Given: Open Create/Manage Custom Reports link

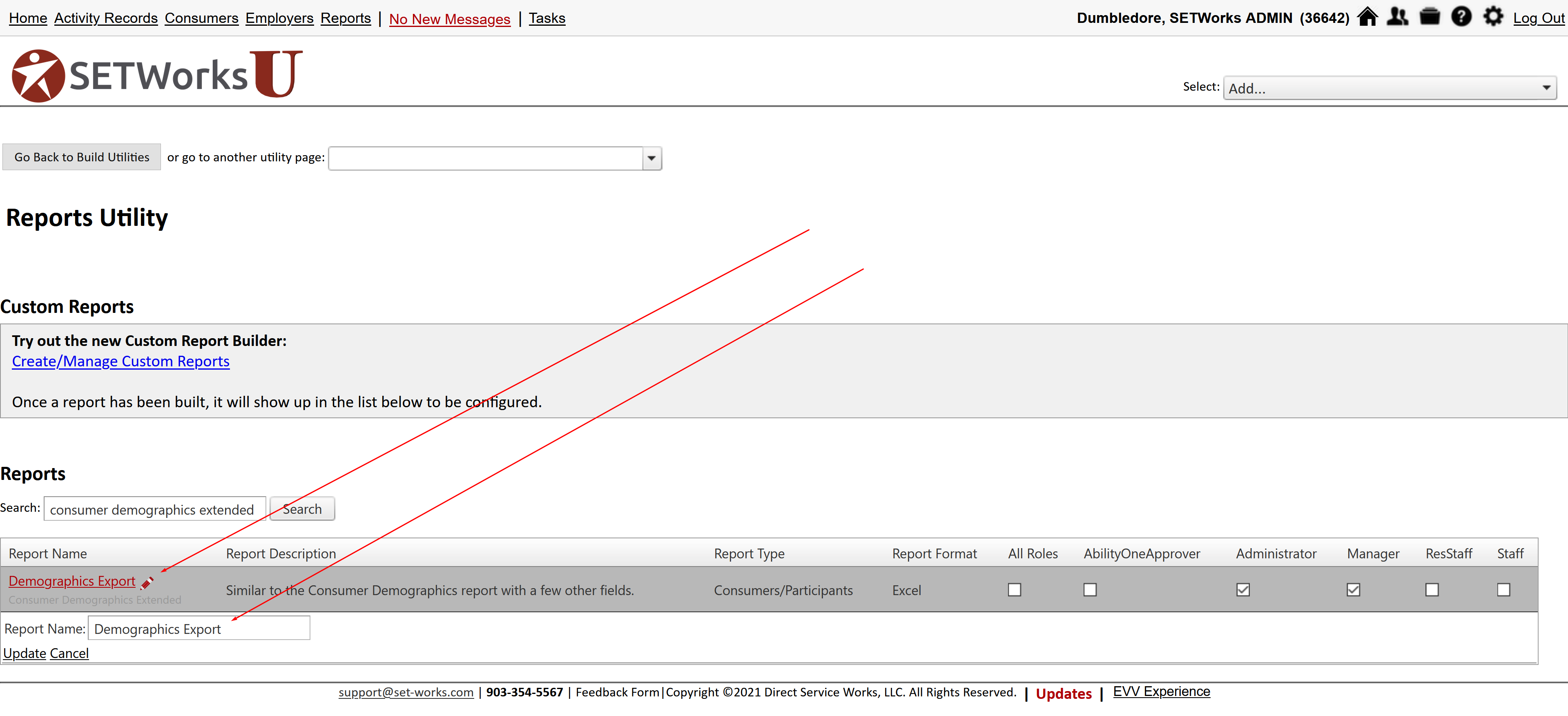Looking at the screenshot, I should point(120,361).
